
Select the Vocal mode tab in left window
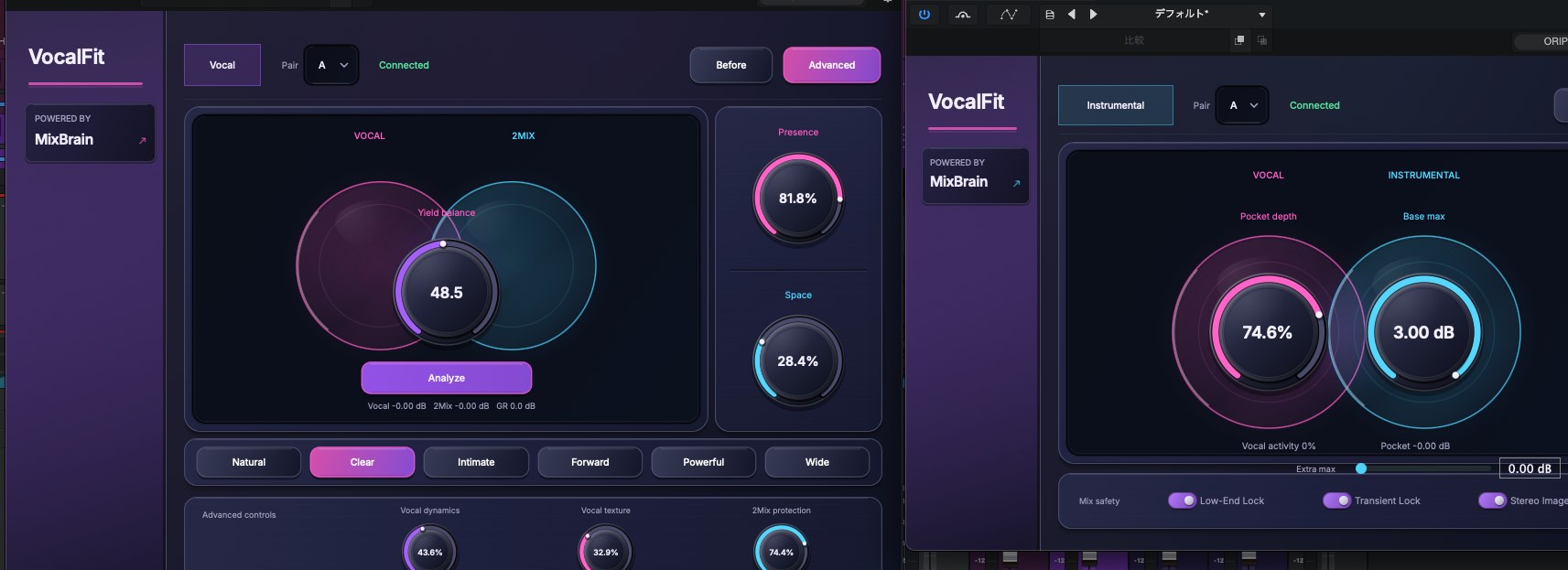point(222,65)
